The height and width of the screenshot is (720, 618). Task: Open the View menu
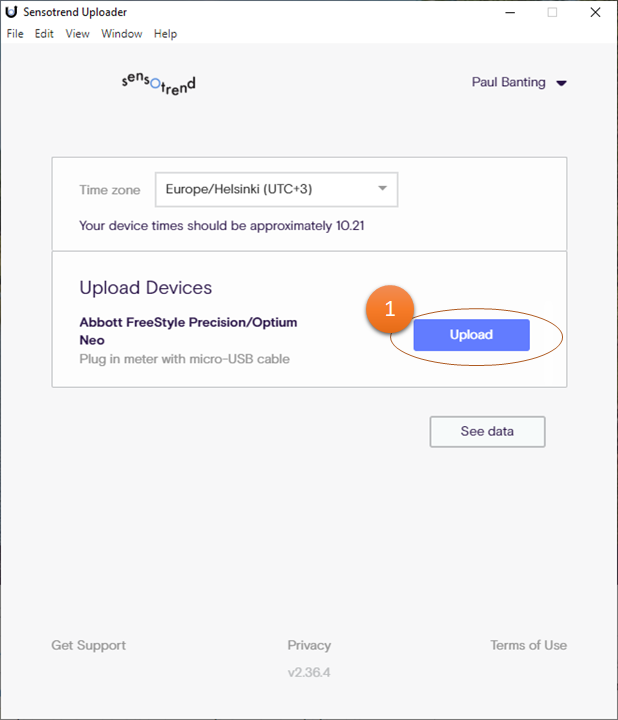point(77,34)
